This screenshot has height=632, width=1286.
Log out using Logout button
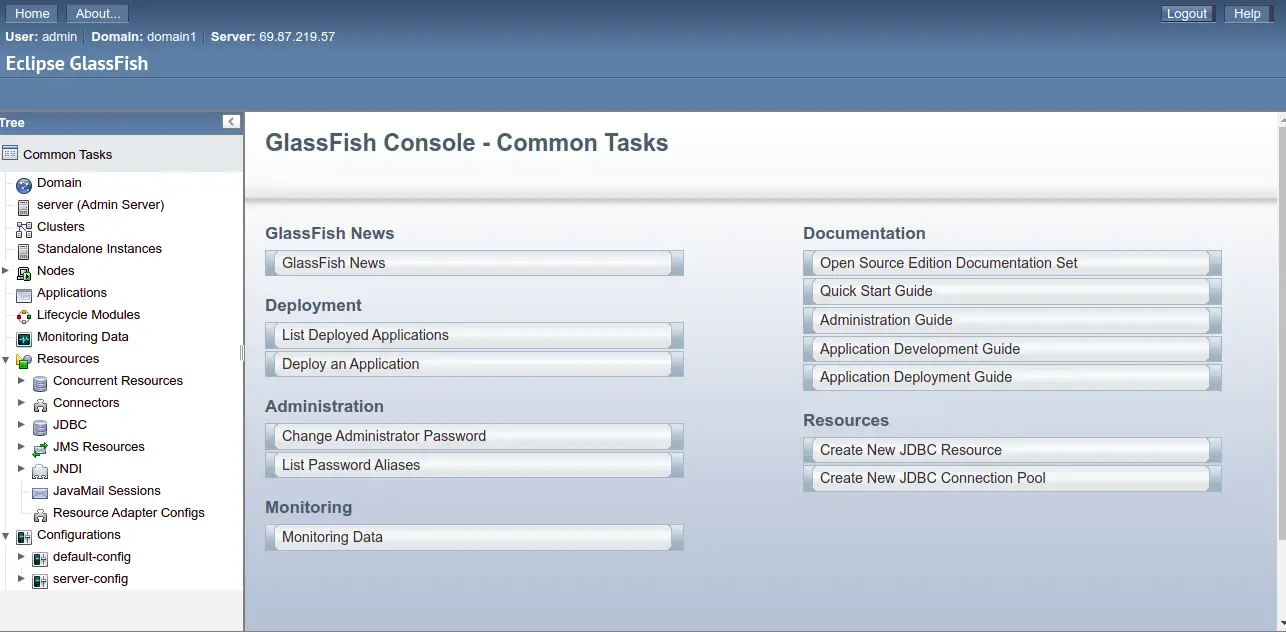pyautogui.click(x=1187, y=13)
